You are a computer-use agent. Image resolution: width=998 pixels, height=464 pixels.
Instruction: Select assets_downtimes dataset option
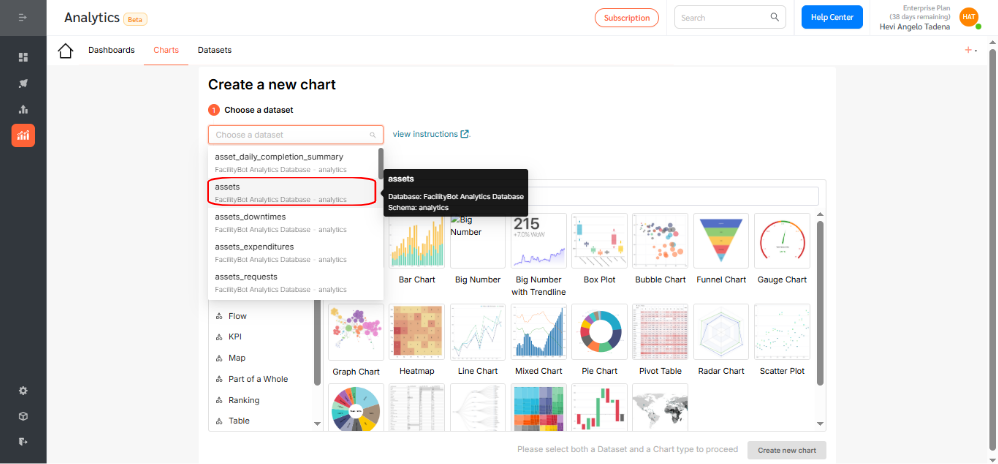296,222
